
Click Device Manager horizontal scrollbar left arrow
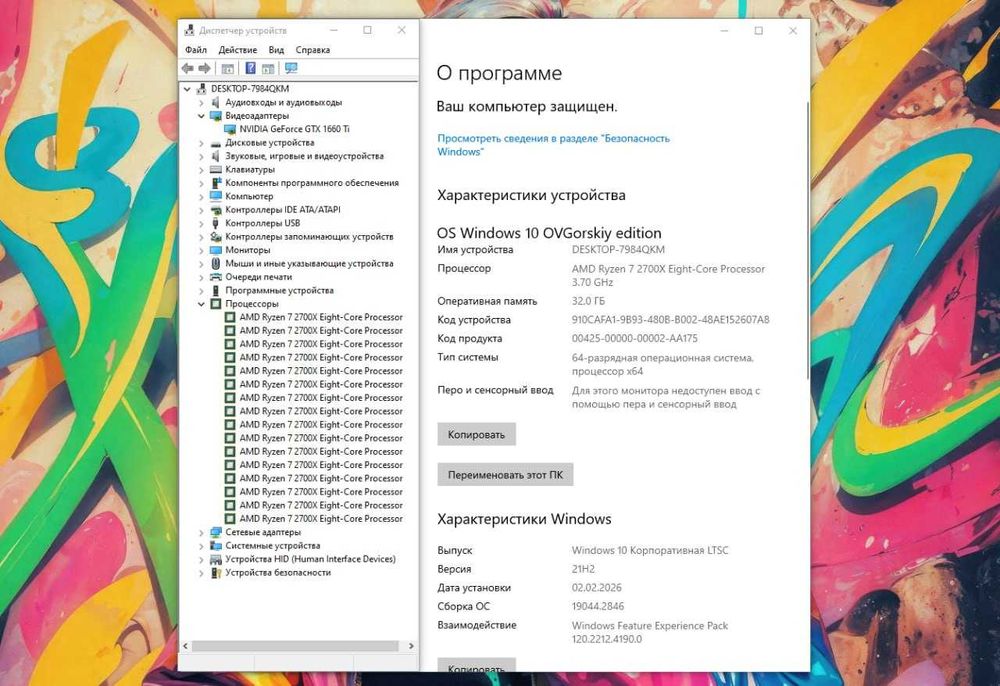tap(186, 646)
